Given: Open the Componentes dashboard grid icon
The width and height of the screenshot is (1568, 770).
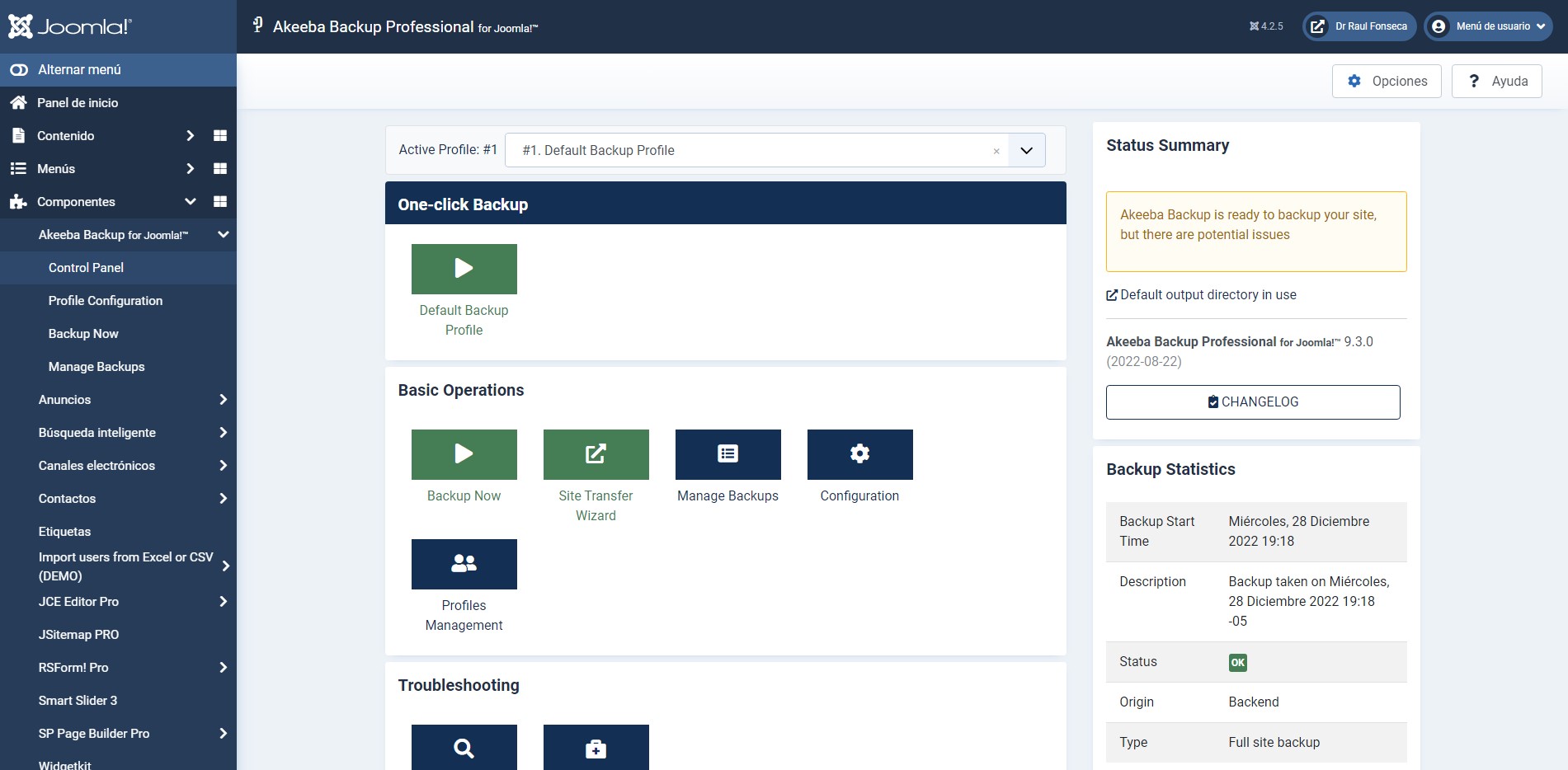Looking at the screenshot, I should click(x=220, y=202).
